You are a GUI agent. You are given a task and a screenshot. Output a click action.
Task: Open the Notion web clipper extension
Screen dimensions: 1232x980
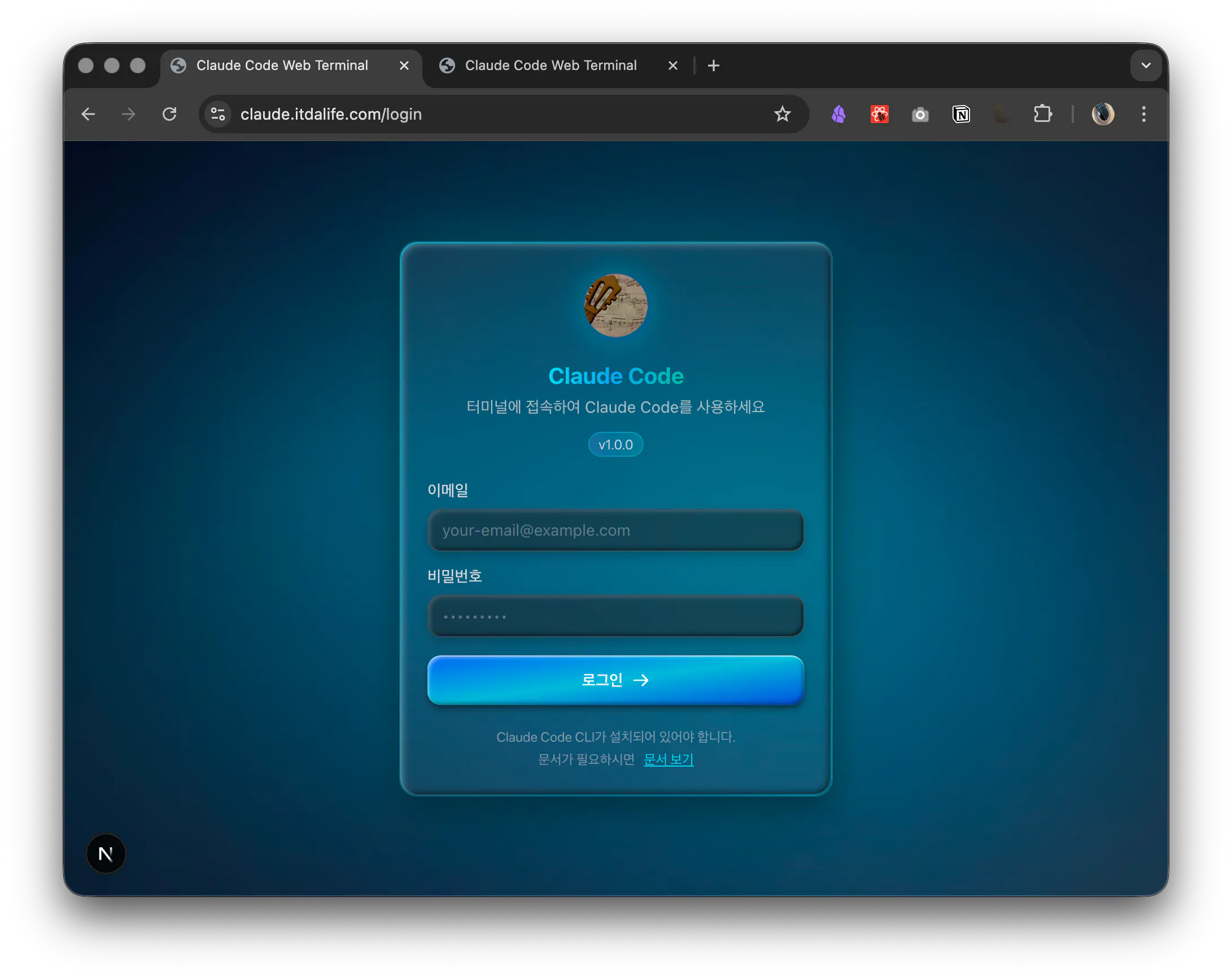coord(961,114)
